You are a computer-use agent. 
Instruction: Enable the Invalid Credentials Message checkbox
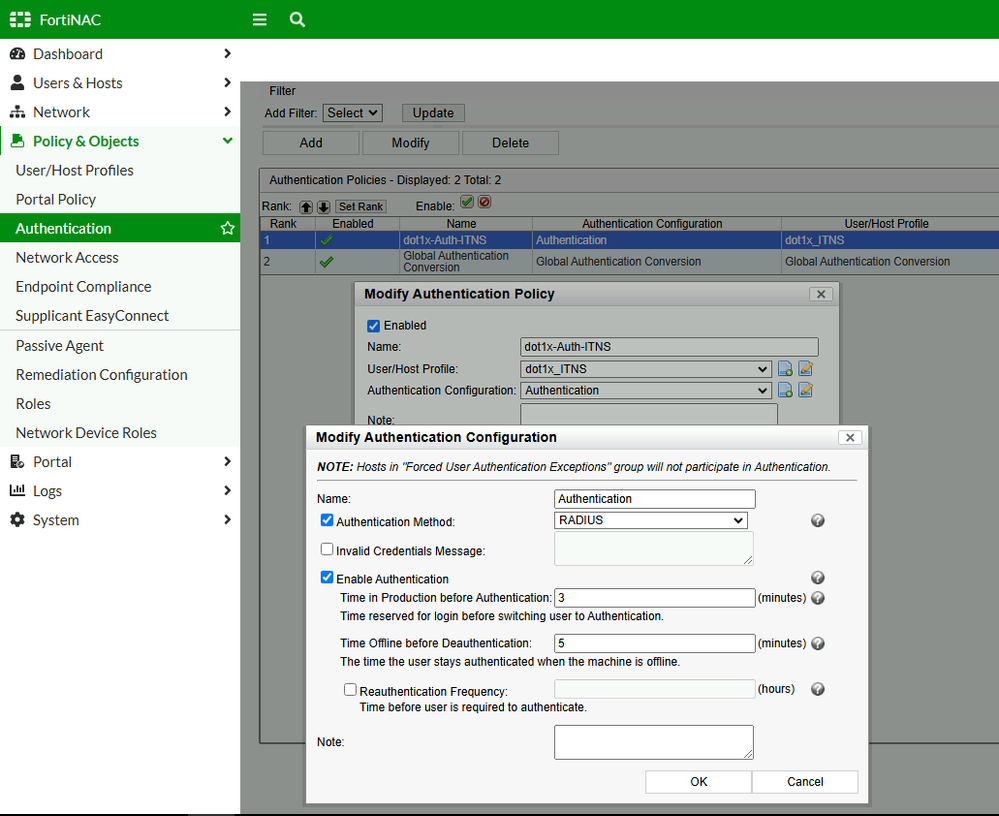tap(327, 549)
